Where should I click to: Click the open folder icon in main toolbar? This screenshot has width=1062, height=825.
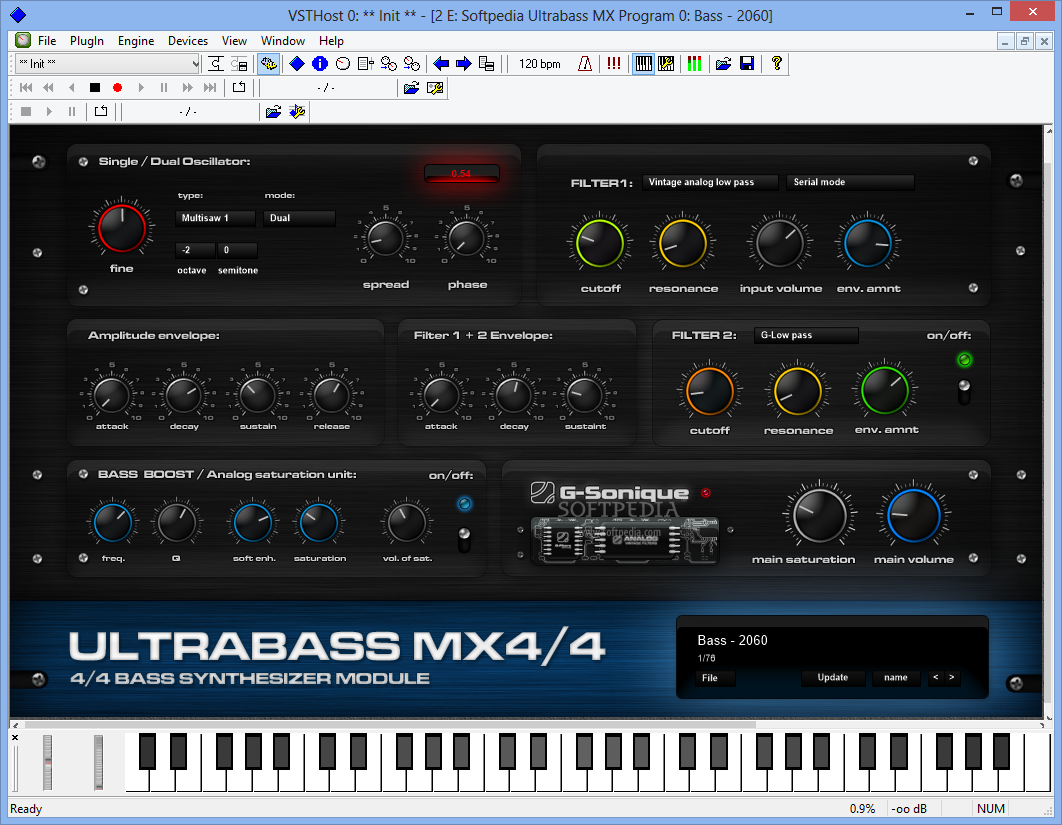(x=723, y=64)
